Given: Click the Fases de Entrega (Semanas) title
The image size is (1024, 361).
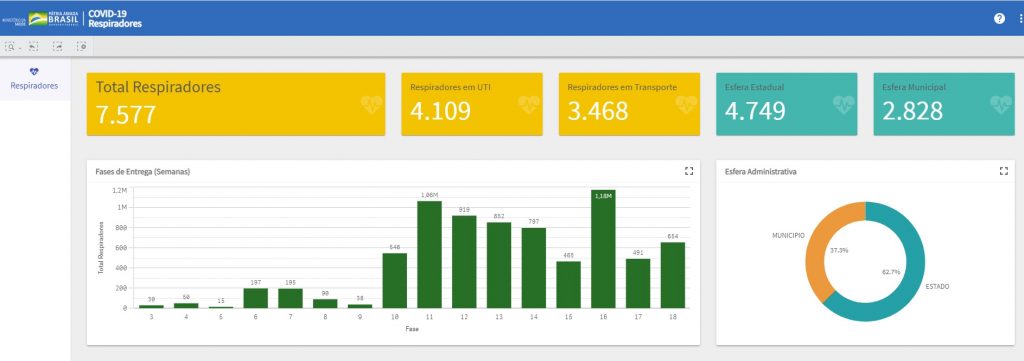Looking at the screenshot, I should [x=143, y=172].
